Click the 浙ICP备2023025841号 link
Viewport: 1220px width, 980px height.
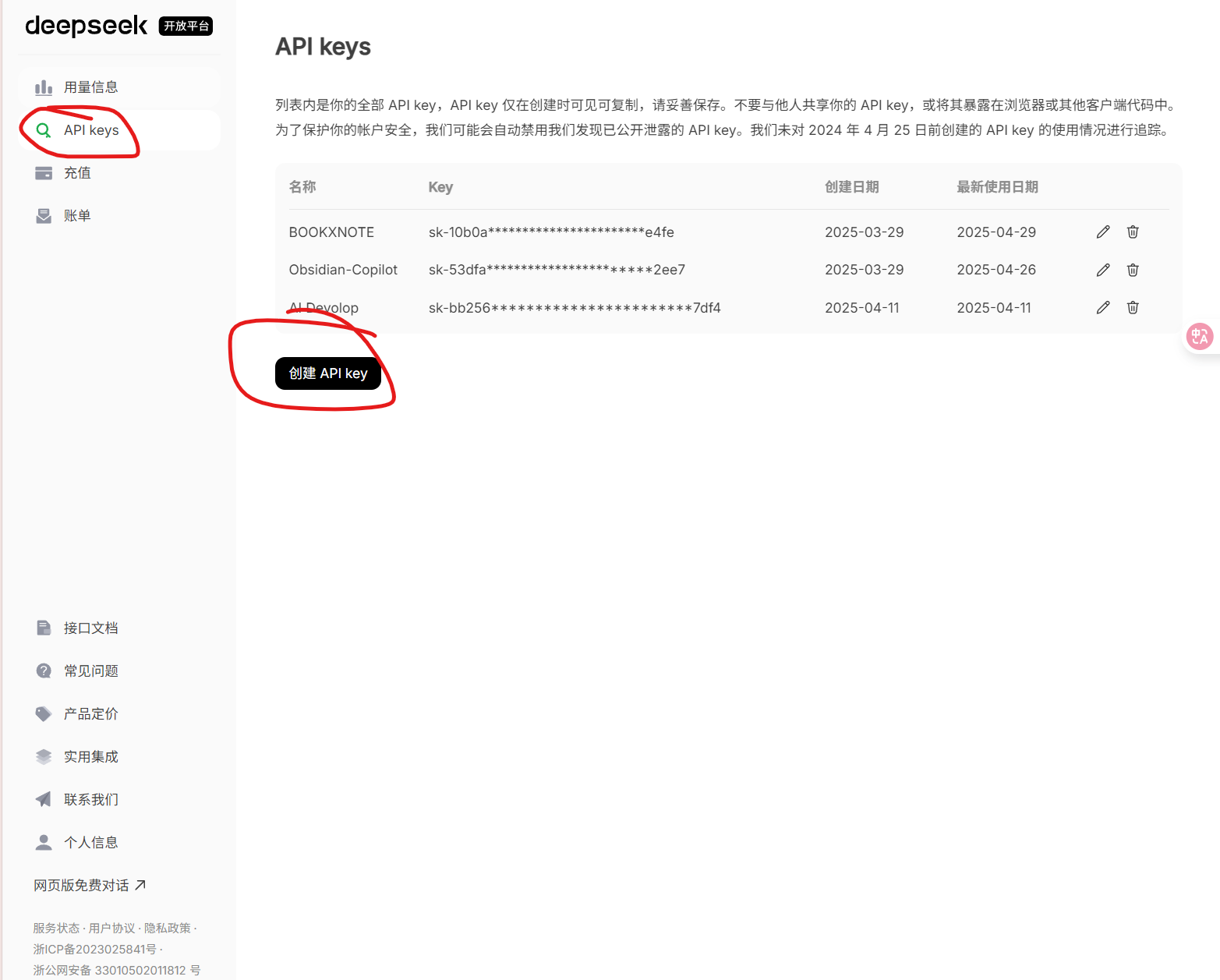point(94,949)
